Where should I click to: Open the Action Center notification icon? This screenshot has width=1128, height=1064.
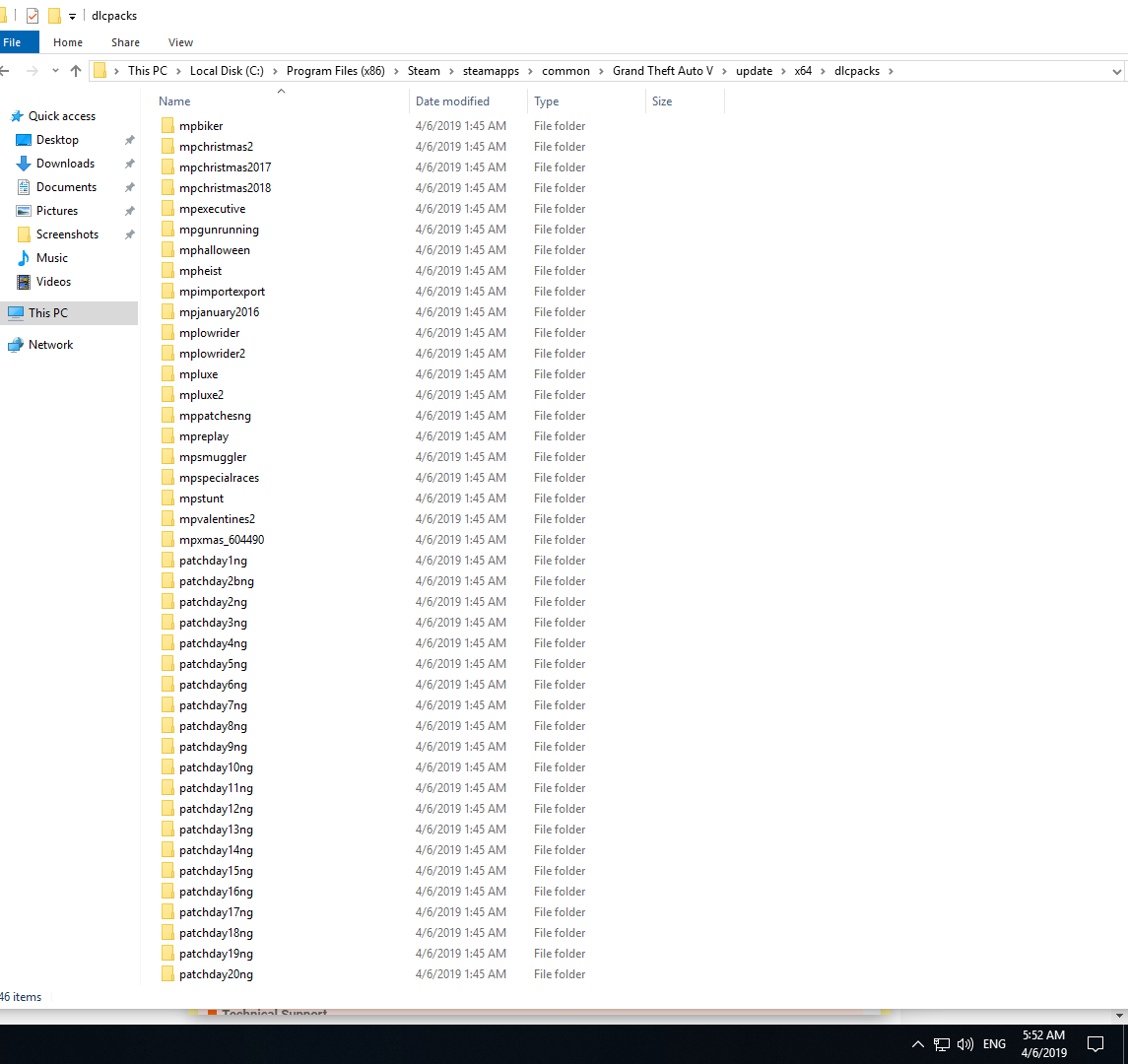point(1095,1044)
